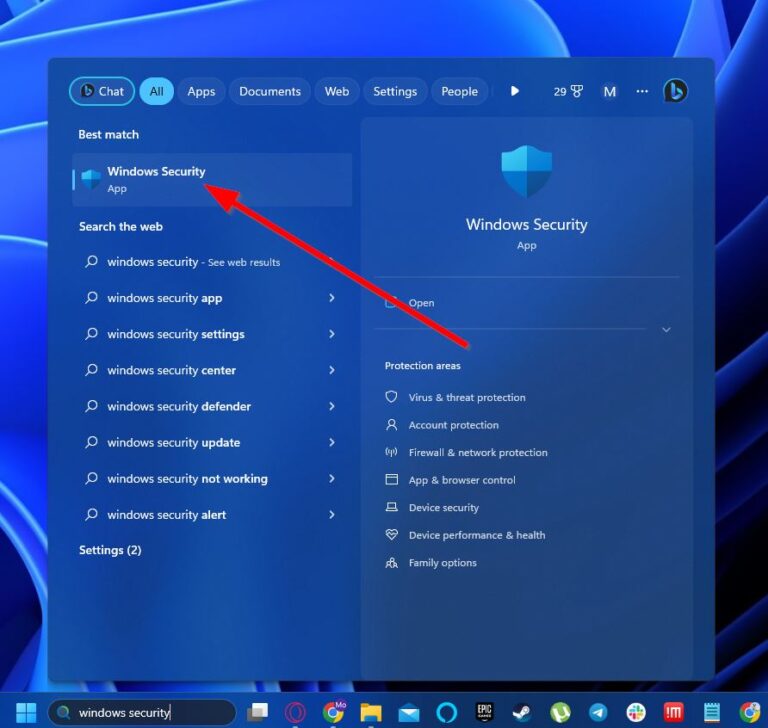Viewport: 768px width, 728px height.
Task: Select the Settings filter tab
Action: tap(395, 91)
